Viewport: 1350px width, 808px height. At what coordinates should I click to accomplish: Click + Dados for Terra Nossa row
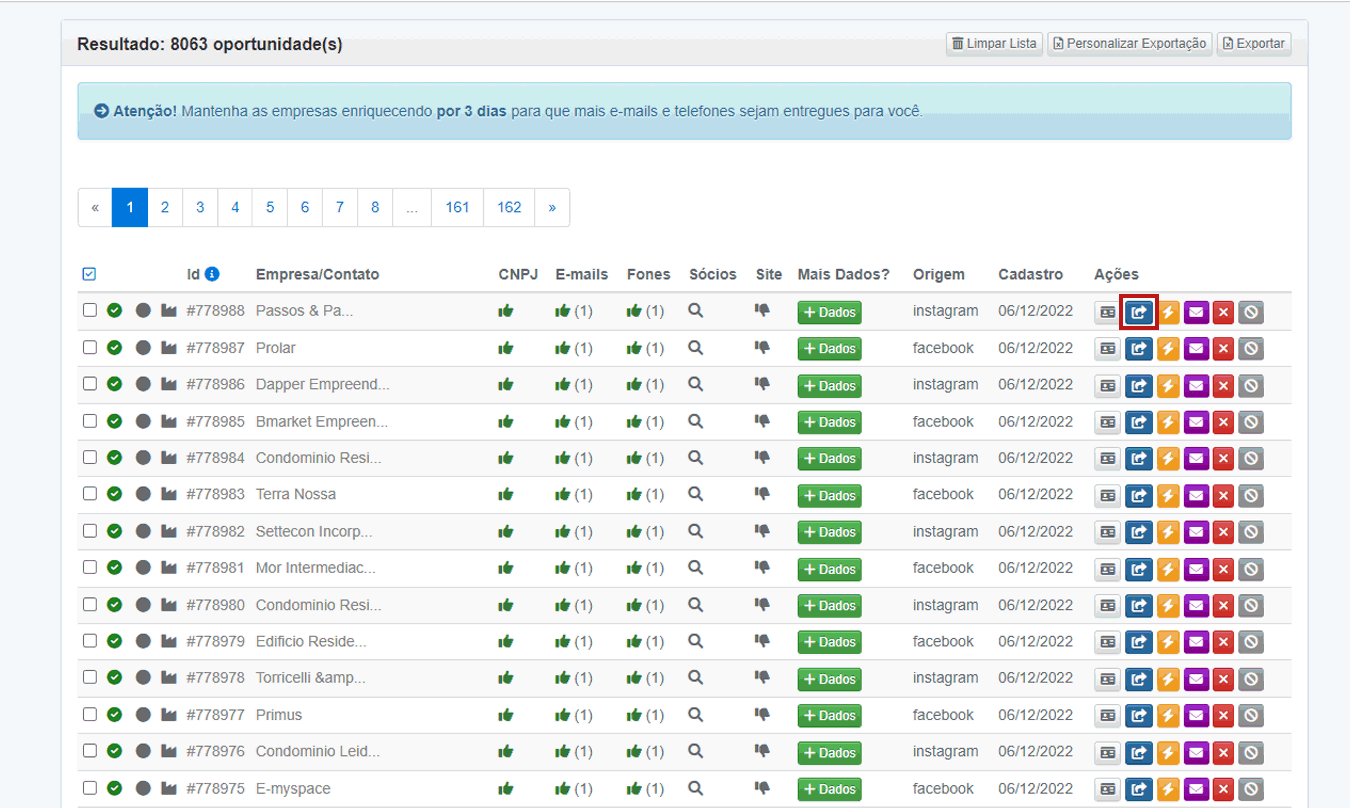(829, 496)
